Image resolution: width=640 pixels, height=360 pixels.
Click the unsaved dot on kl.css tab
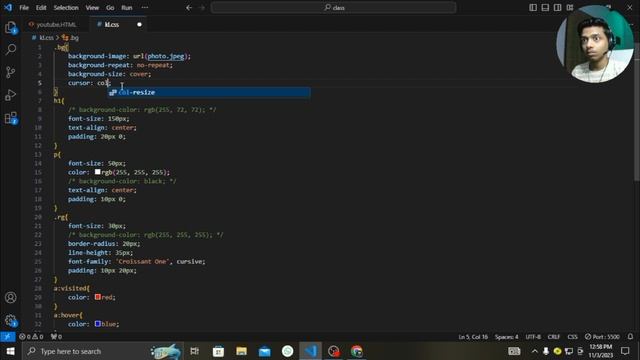pos(140,24)
